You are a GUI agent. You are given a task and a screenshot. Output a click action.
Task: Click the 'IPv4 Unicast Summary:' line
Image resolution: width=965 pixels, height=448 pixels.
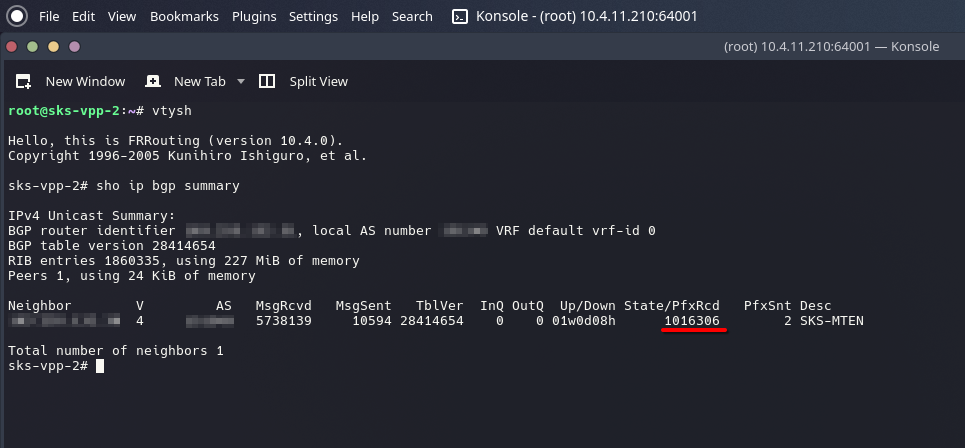92,215
